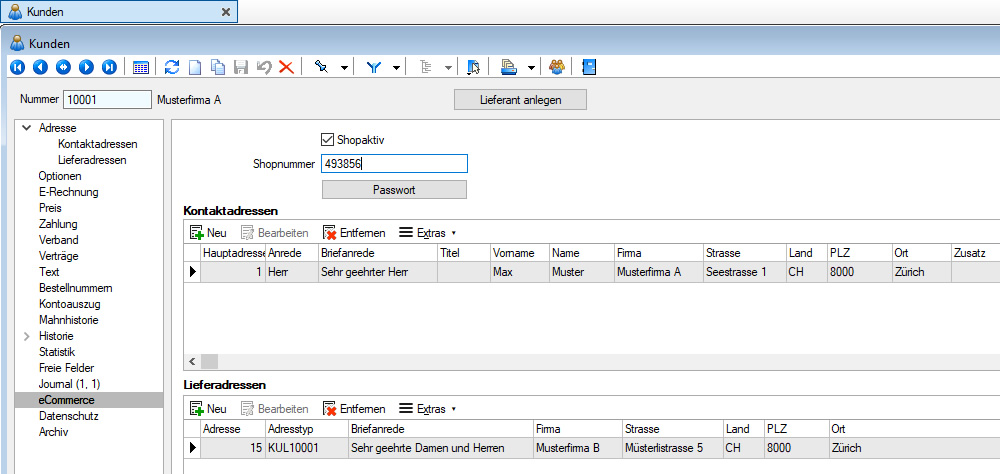Open the print icon dropdown arrow

(x=530, y=67)
